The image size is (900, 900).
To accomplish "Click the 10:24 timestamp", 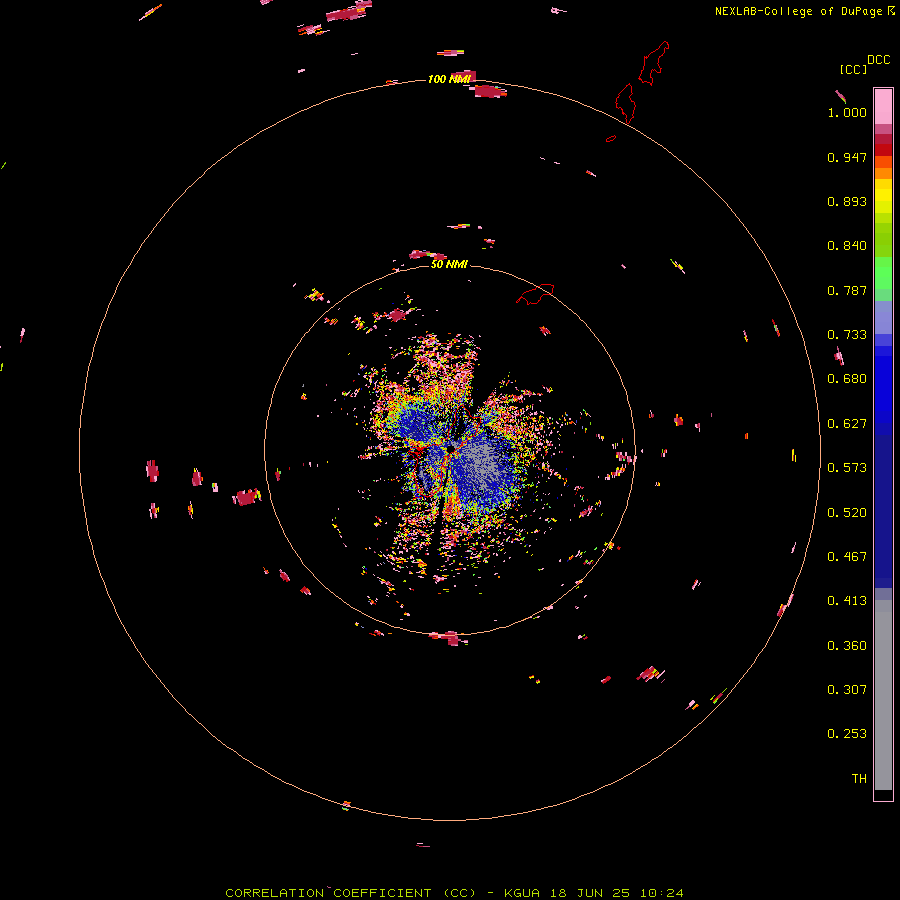I will [661, 893].
